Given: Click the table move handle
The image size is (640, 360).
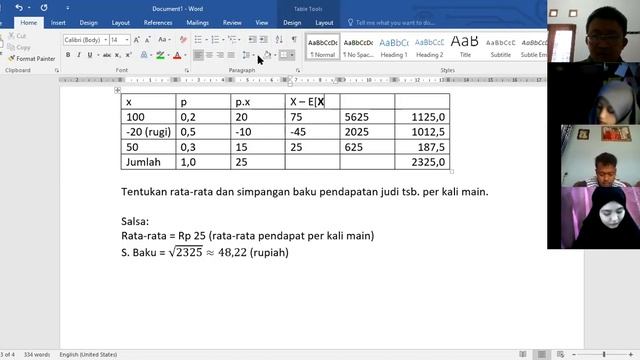Looking at the screenshot, I should click(x=118, y=90).
